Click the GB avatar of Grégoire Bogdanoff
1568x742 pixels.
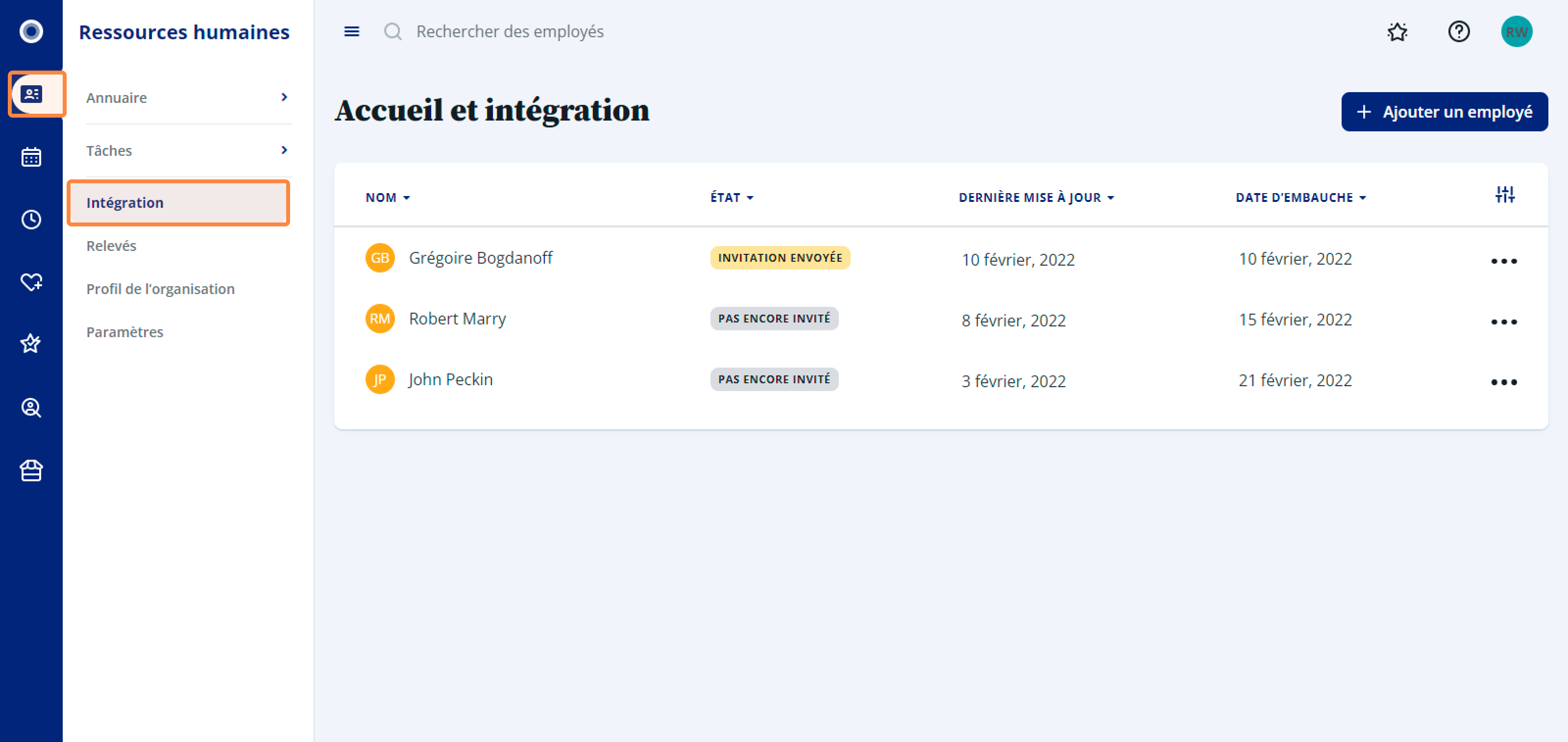point(380,257)
